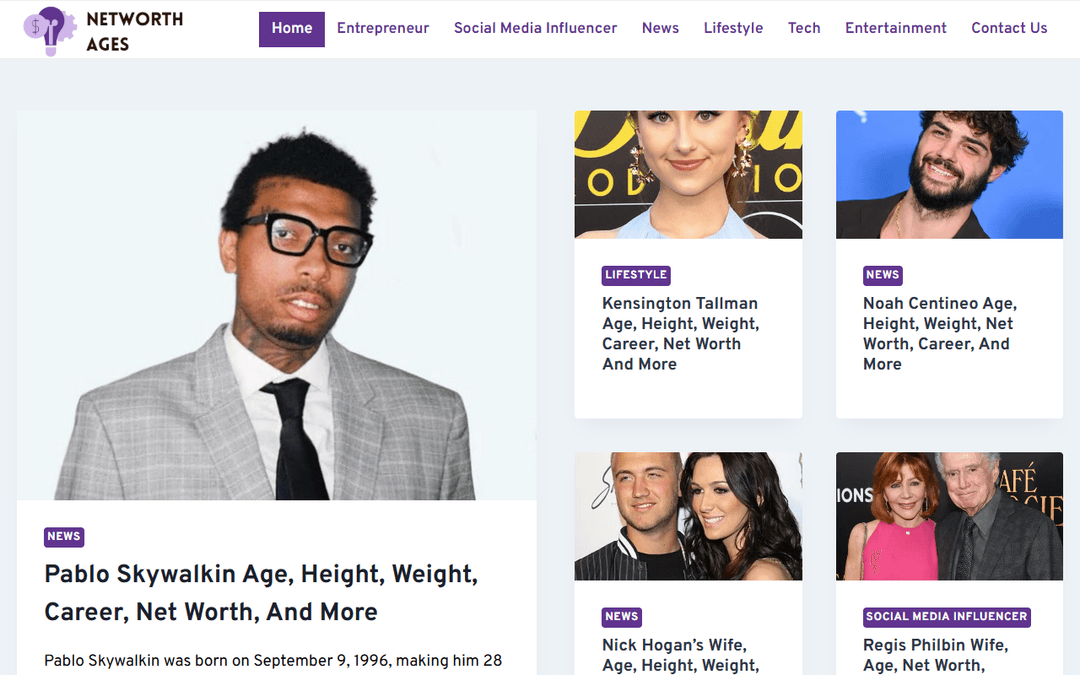Open Nick Hogan's Wife article link

(x=681, y=655)
